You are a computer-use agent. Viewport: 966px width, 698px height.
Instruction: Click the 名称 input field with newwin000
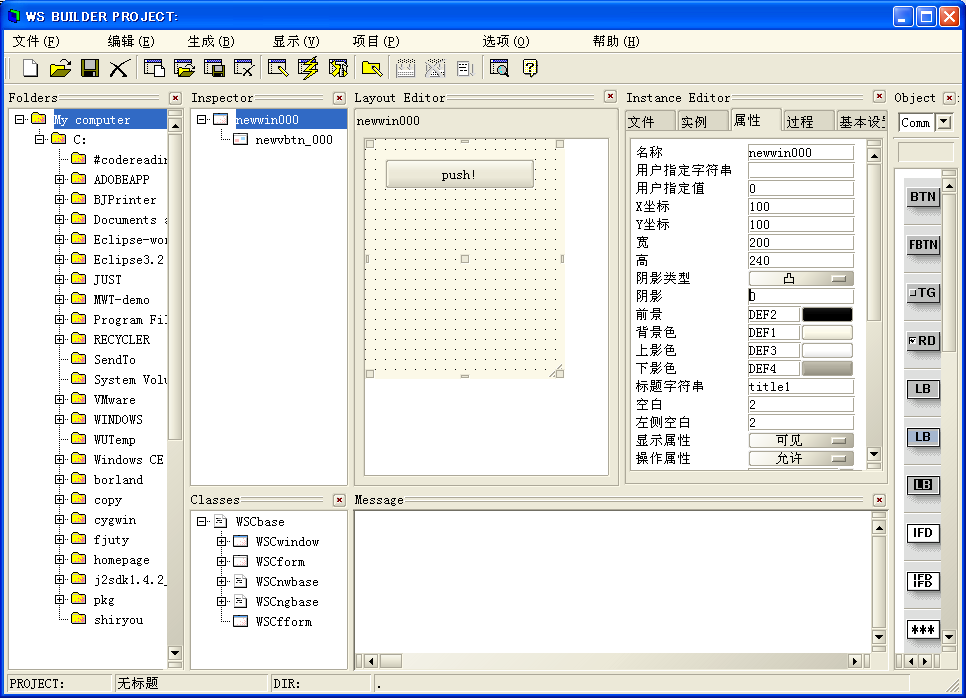pyautogui.click(x=801, y=152)
